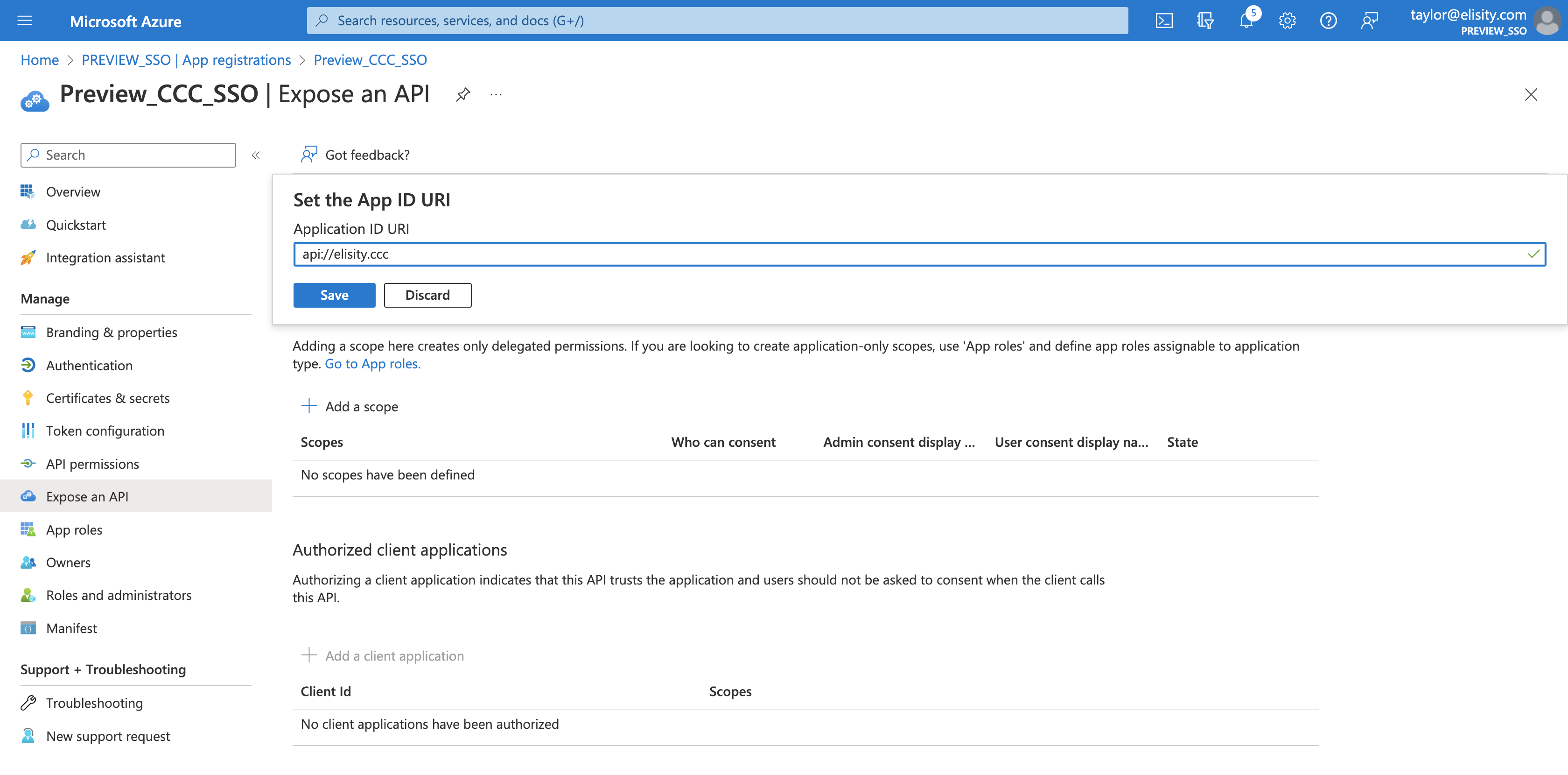1568x775 pixels.
Task: Click the Owners people icon
Action: coord(28,563)
